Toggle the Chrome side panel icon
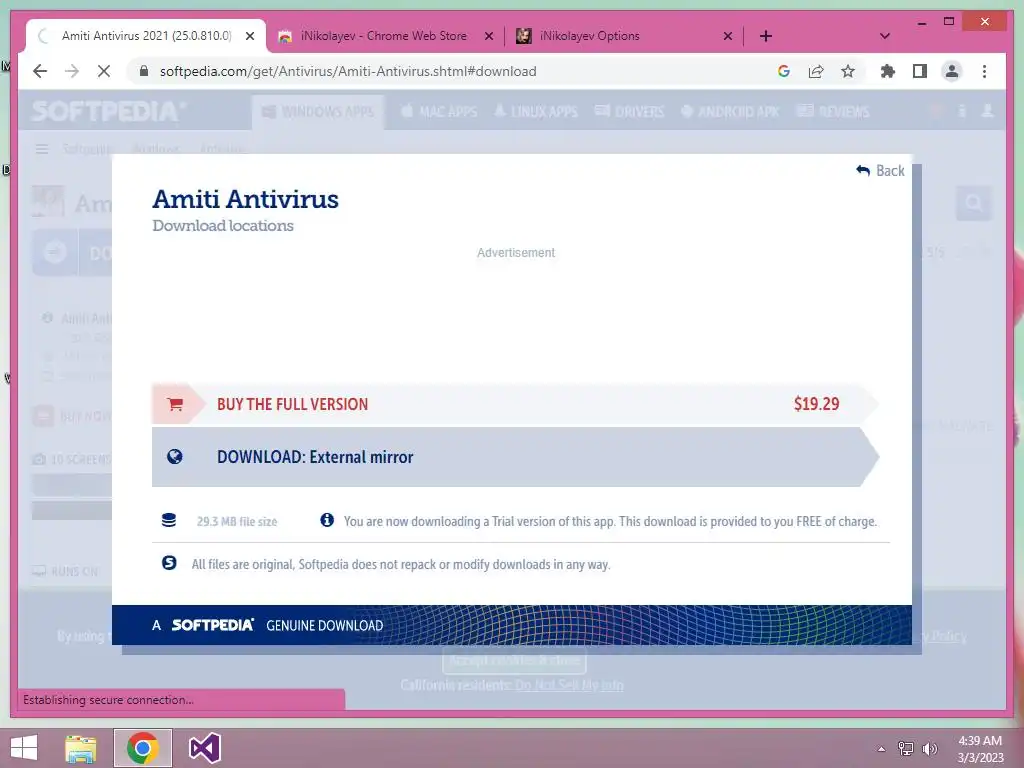The height and width of the screenshot is (768, 1024). [x=920, y=71]
